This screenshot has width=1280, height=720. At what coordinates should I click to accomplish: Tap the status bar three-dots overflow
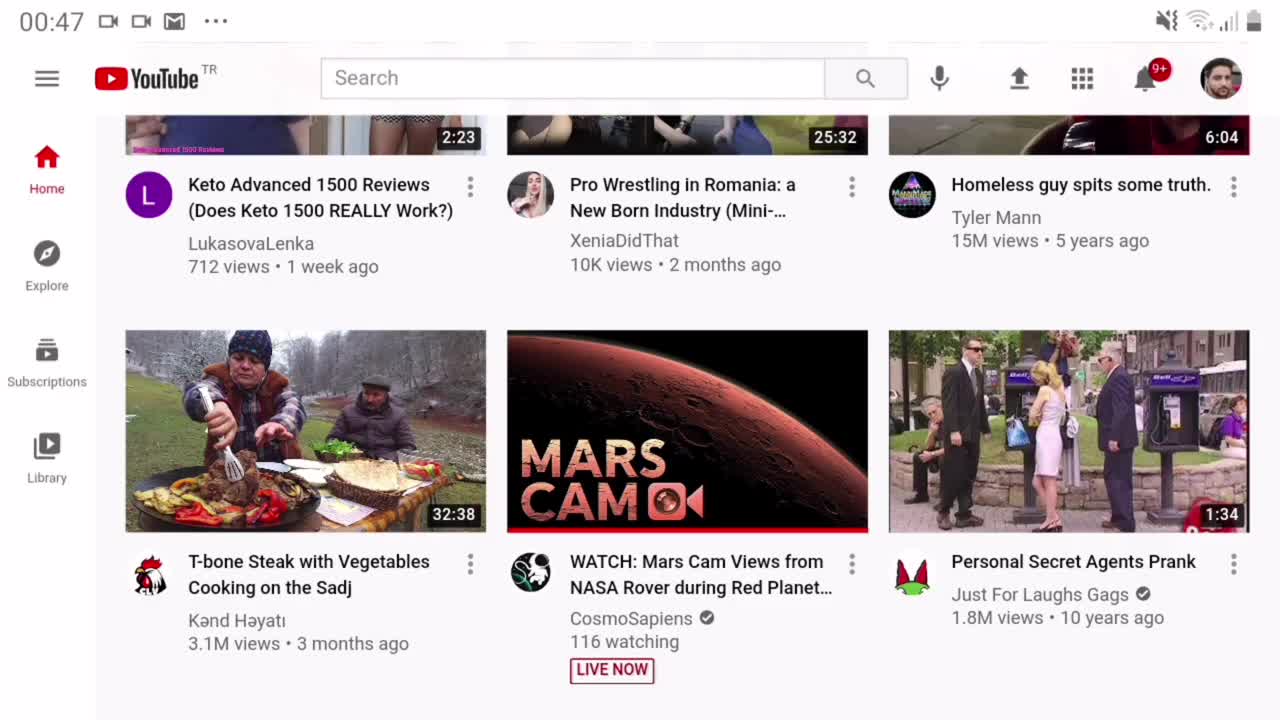pyautogui.click(x=215, y=21)
